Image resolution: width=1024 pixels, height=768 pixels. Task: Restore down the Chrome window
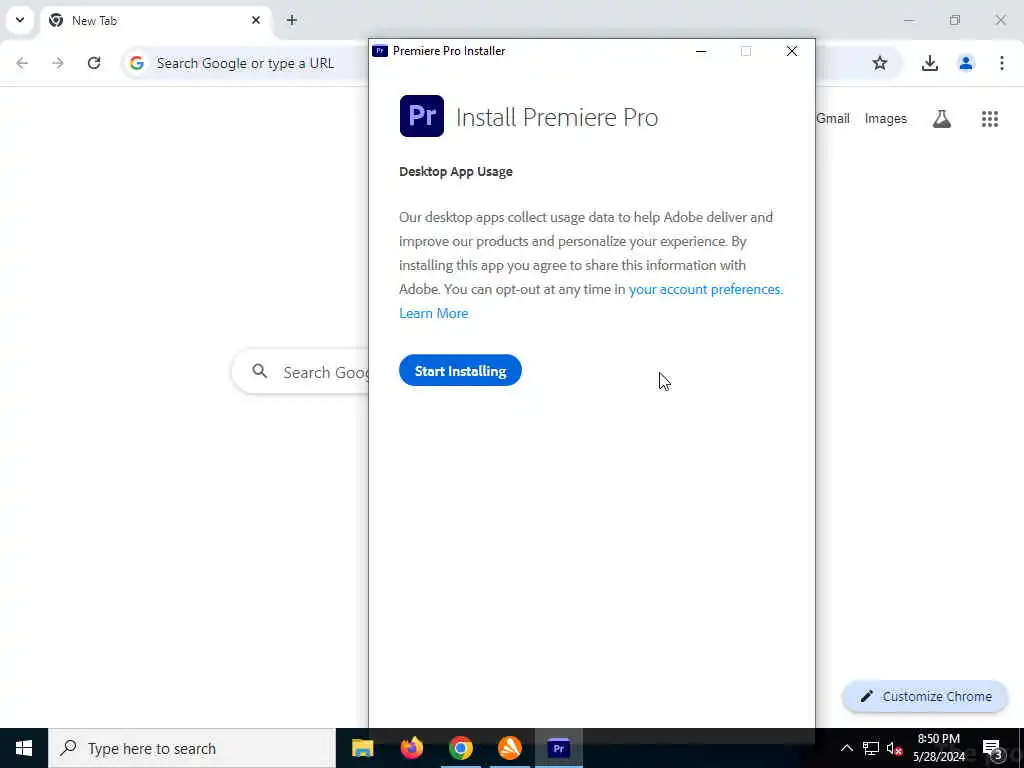tap(955, 20)
